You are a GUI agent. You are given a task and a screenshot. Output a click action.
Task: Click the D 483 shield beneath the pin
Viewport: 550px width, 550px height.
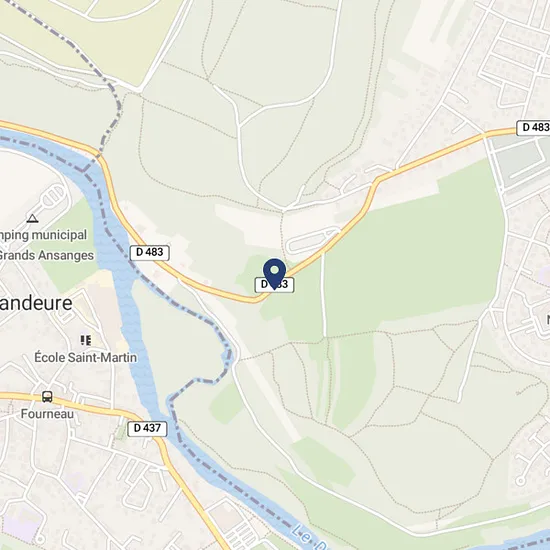click(274, 284)
